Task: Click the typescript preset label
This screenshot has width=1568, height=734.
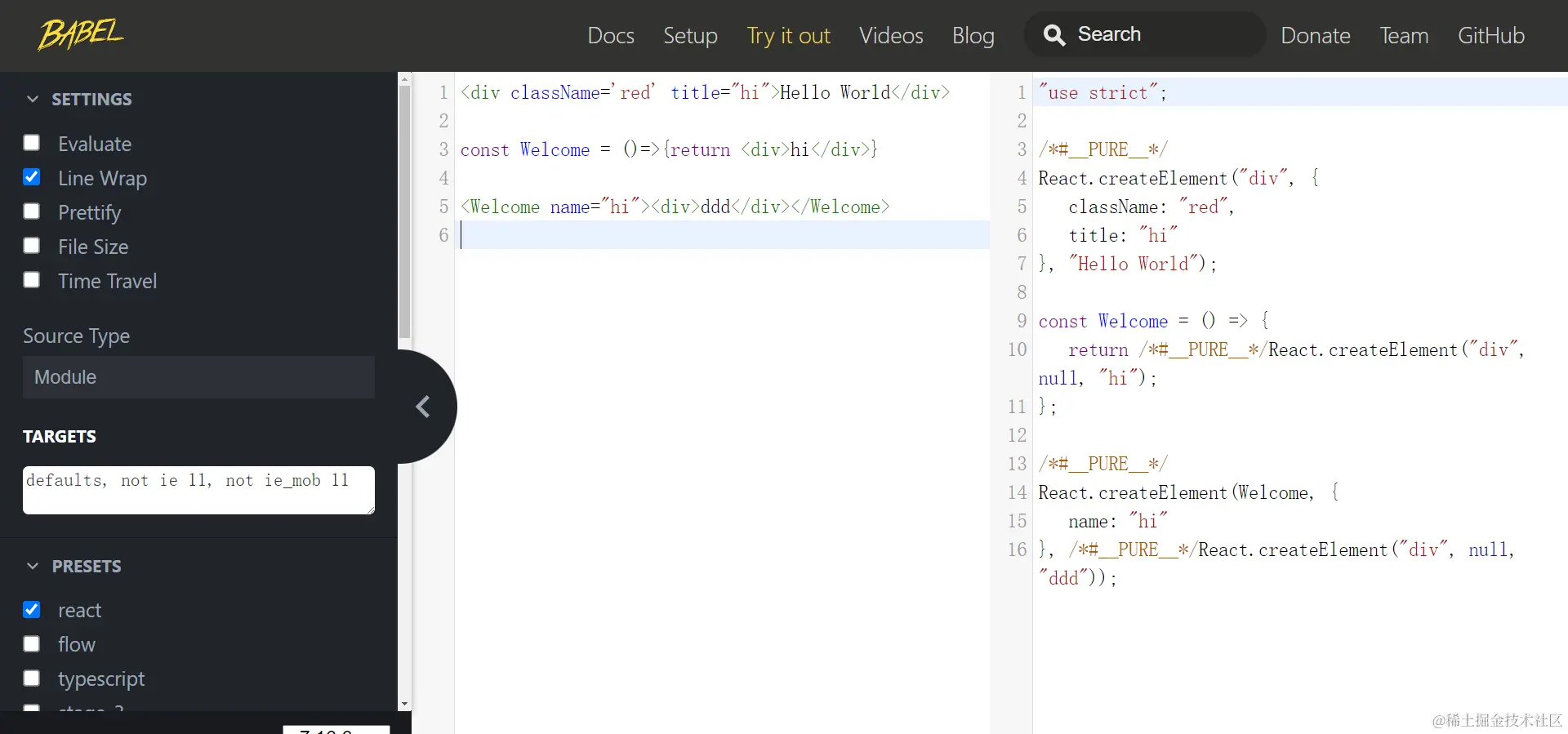Action: [x=101, y=679]
